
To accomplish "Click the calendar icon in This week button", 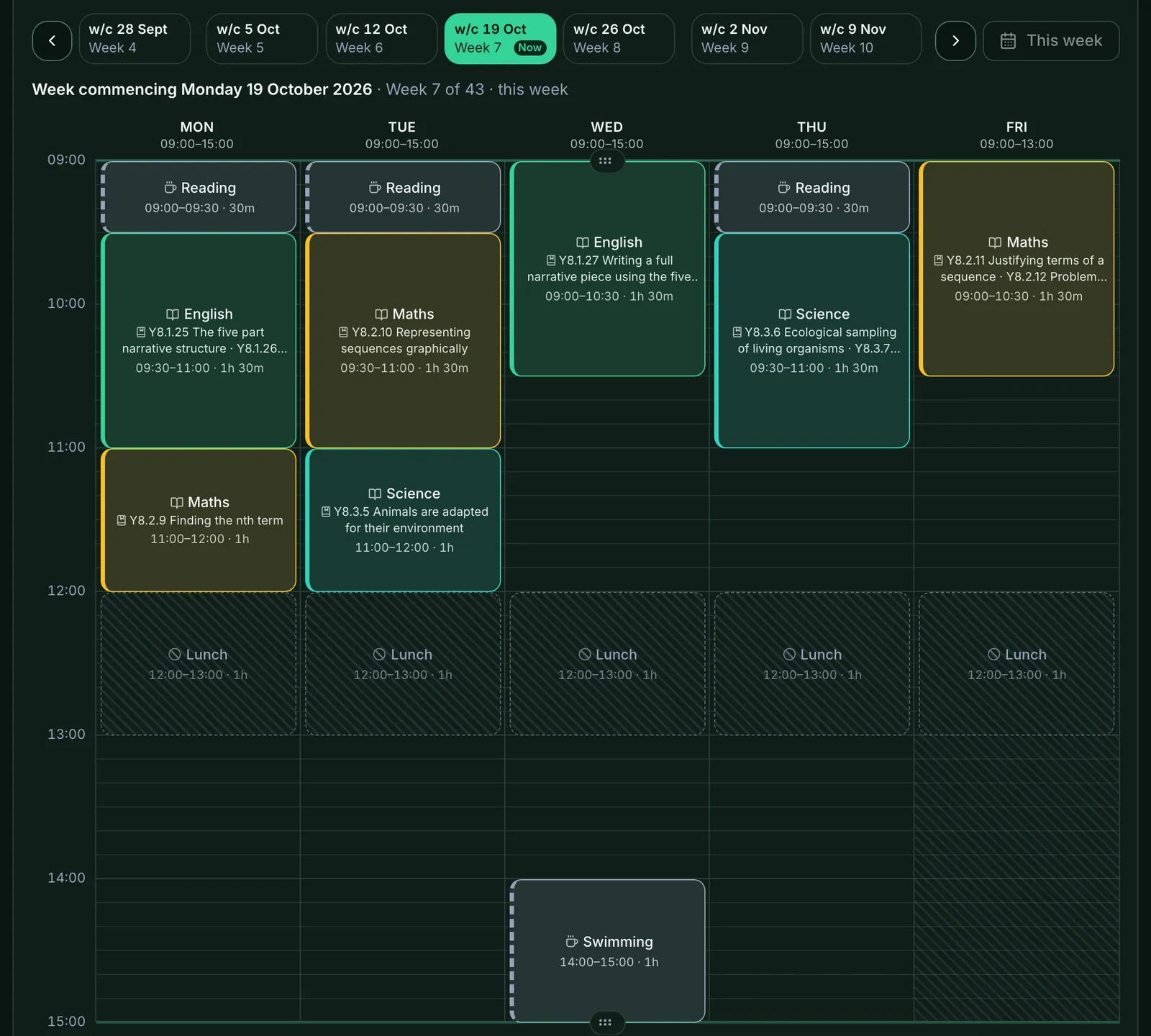I will [x=1009, y=41].
